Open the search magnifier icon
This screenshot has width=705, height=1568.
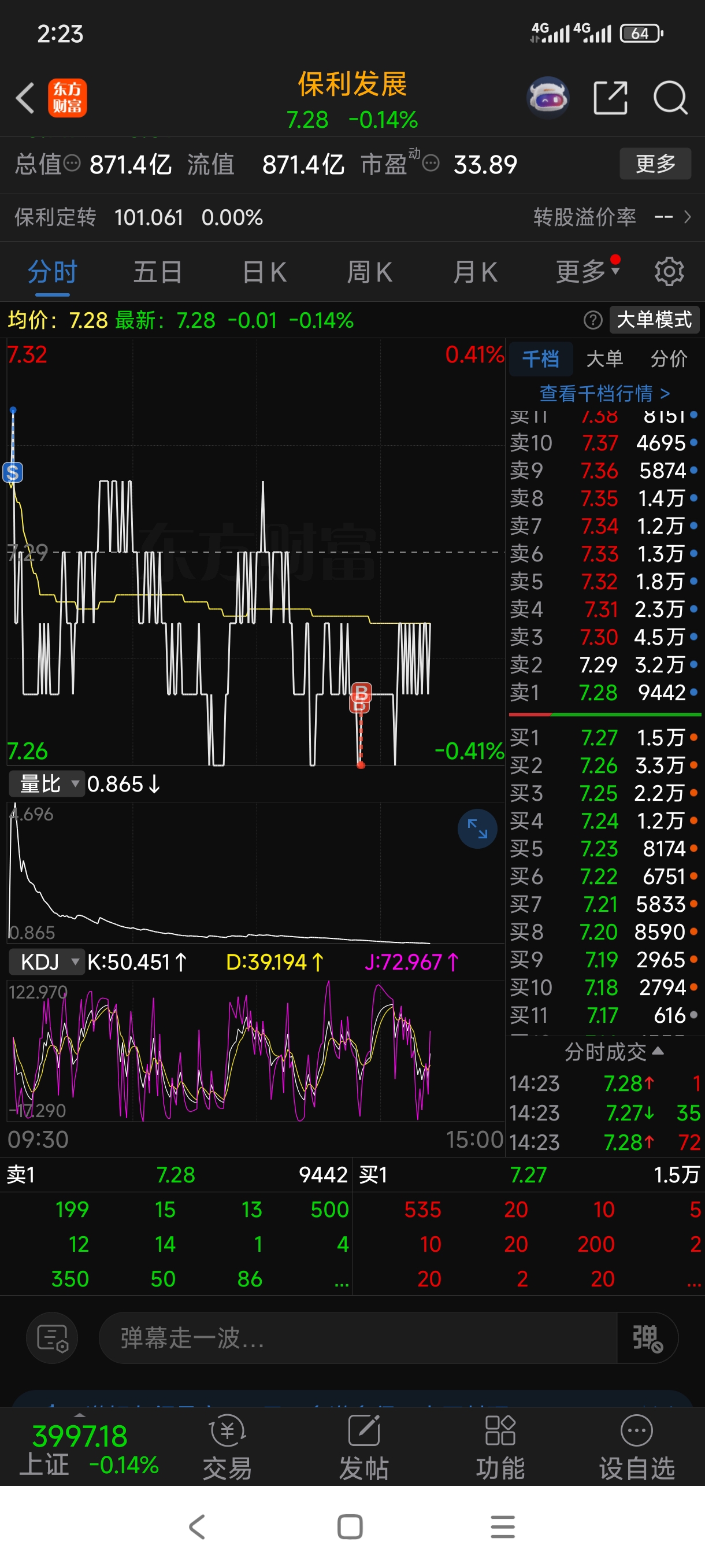670,97
